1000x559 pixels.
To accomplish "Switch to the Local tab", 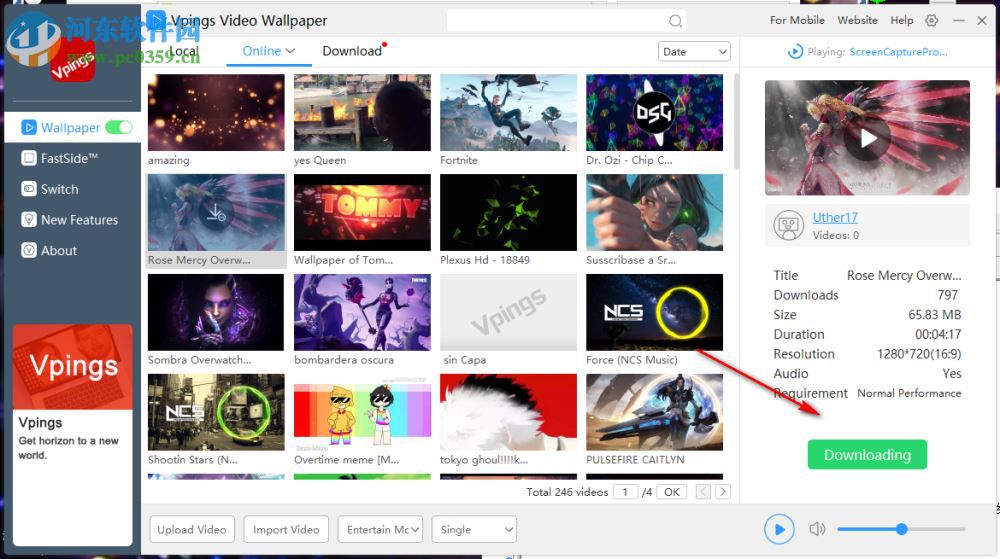I will coord(184,51).
